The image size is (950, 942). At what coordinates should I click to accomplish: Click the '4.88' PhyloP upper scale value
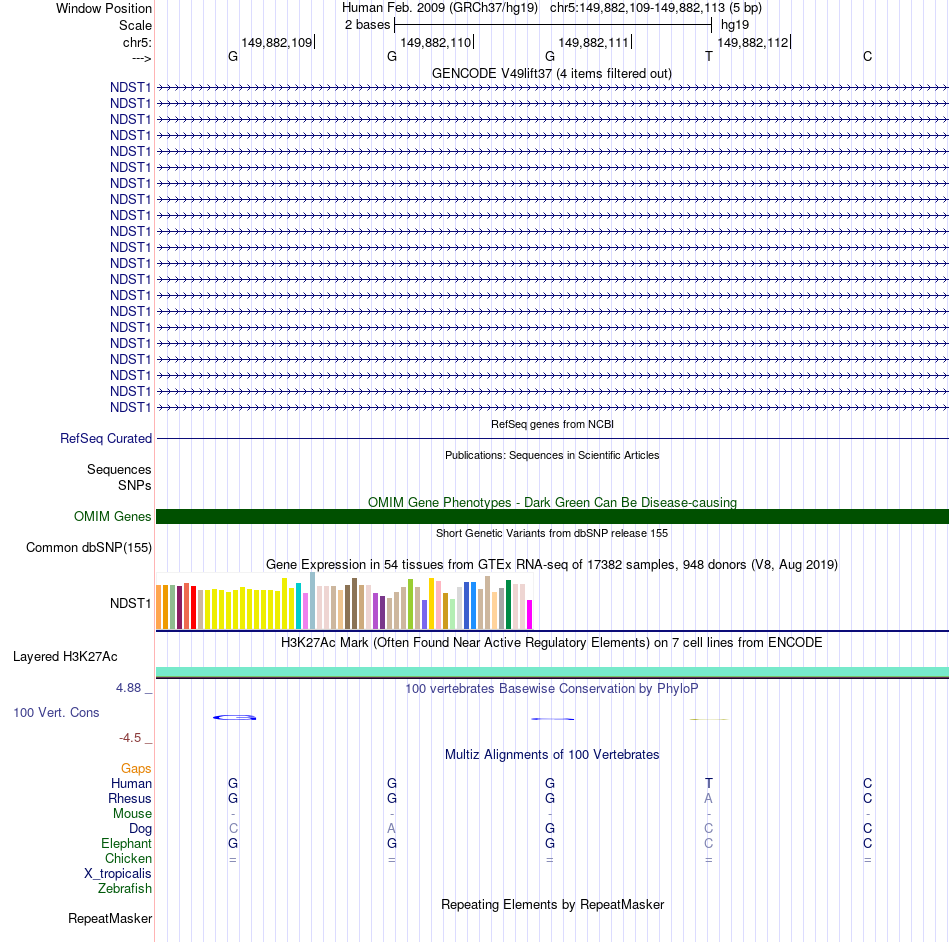[128, 688]
